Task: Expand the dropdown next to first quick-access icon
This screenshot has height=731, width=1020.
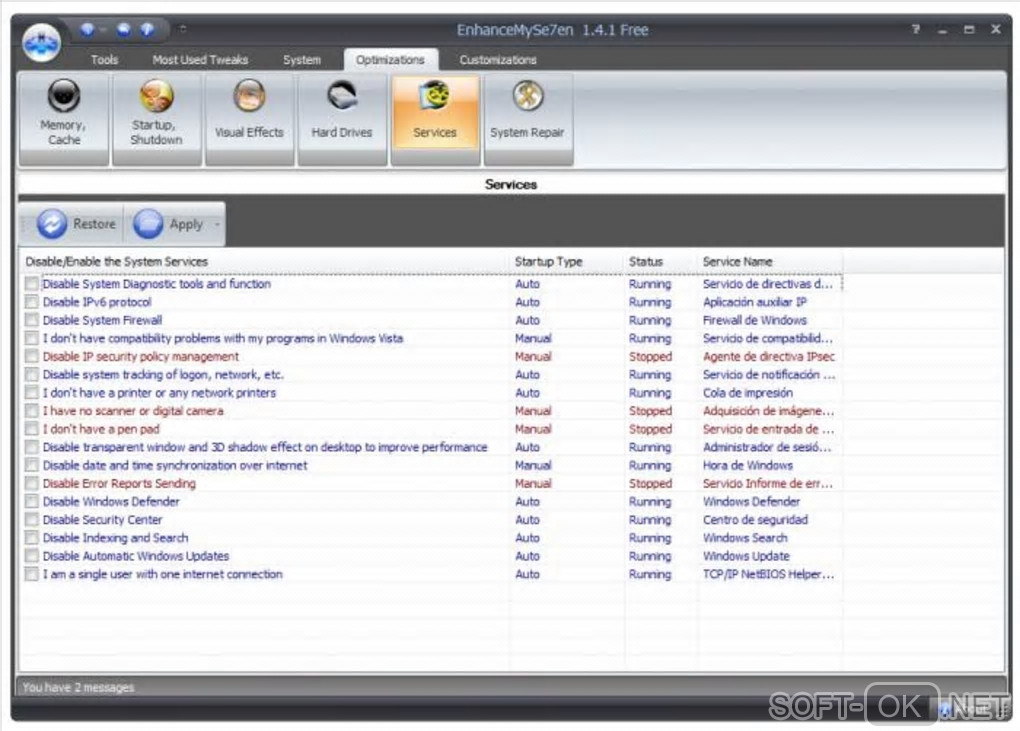Action: [103, 30]
